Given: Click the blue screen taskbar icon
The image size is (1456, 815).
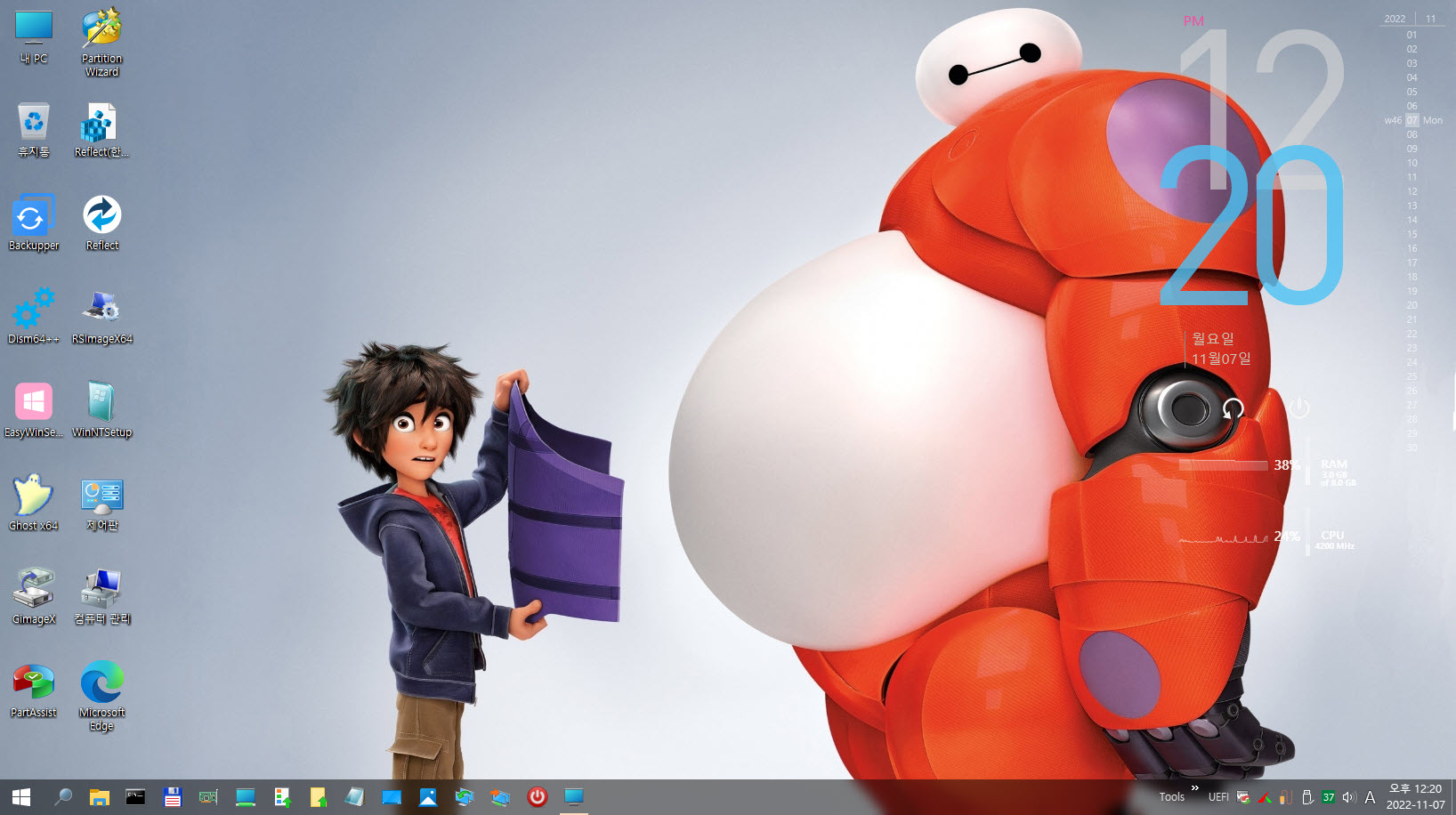Looking at the screenshot, I should pyautogui.click(x=392, y=797).
